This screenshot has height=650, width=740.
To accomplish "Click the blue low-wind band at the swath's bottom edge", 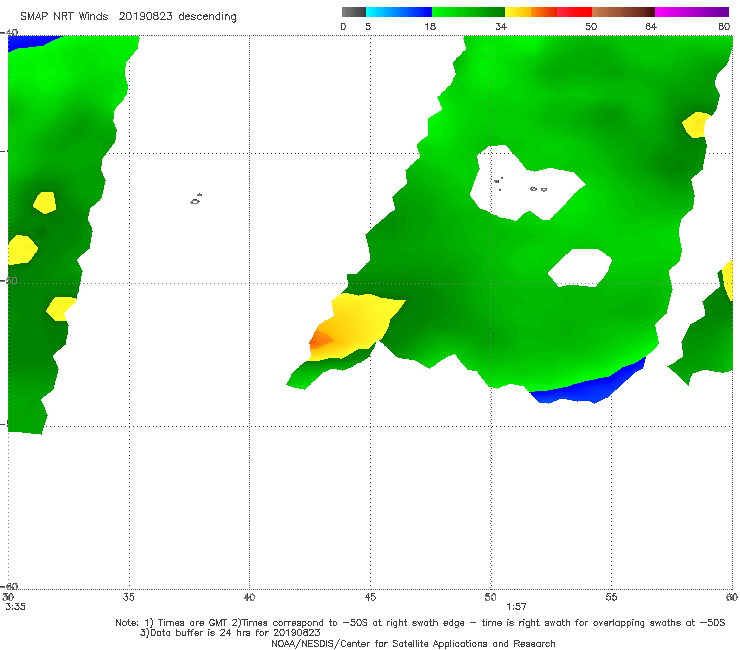I will coord(590,385).
